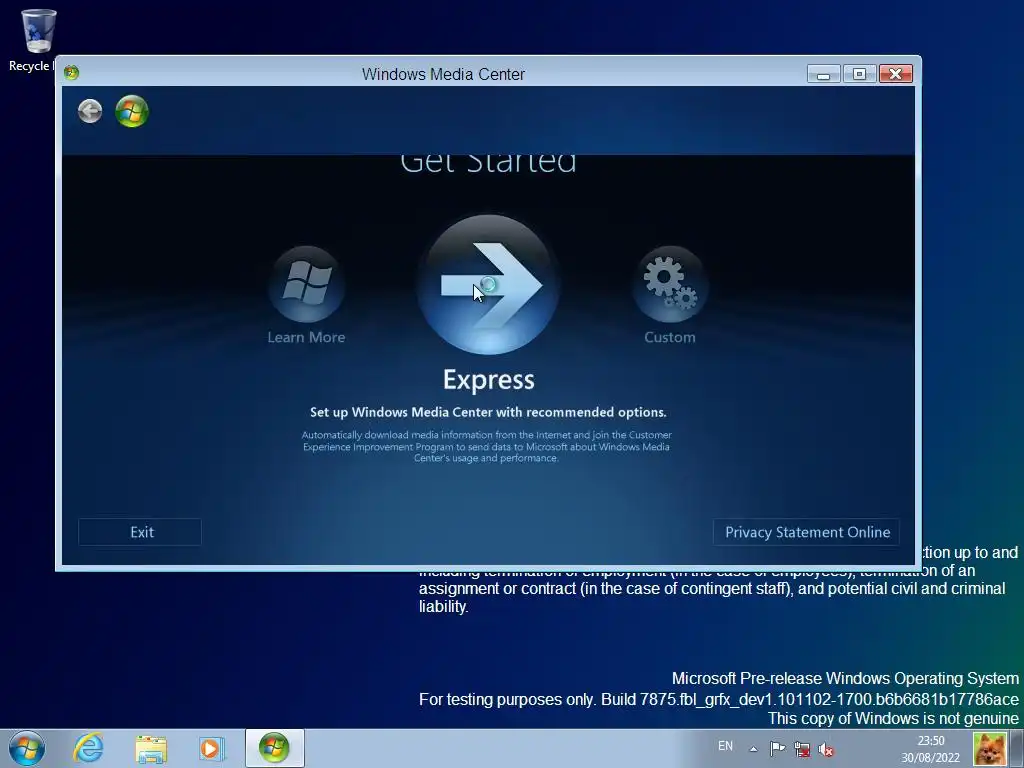Open the Media Center green start button
Viewport: 1024px width, 768px height.
132,111
